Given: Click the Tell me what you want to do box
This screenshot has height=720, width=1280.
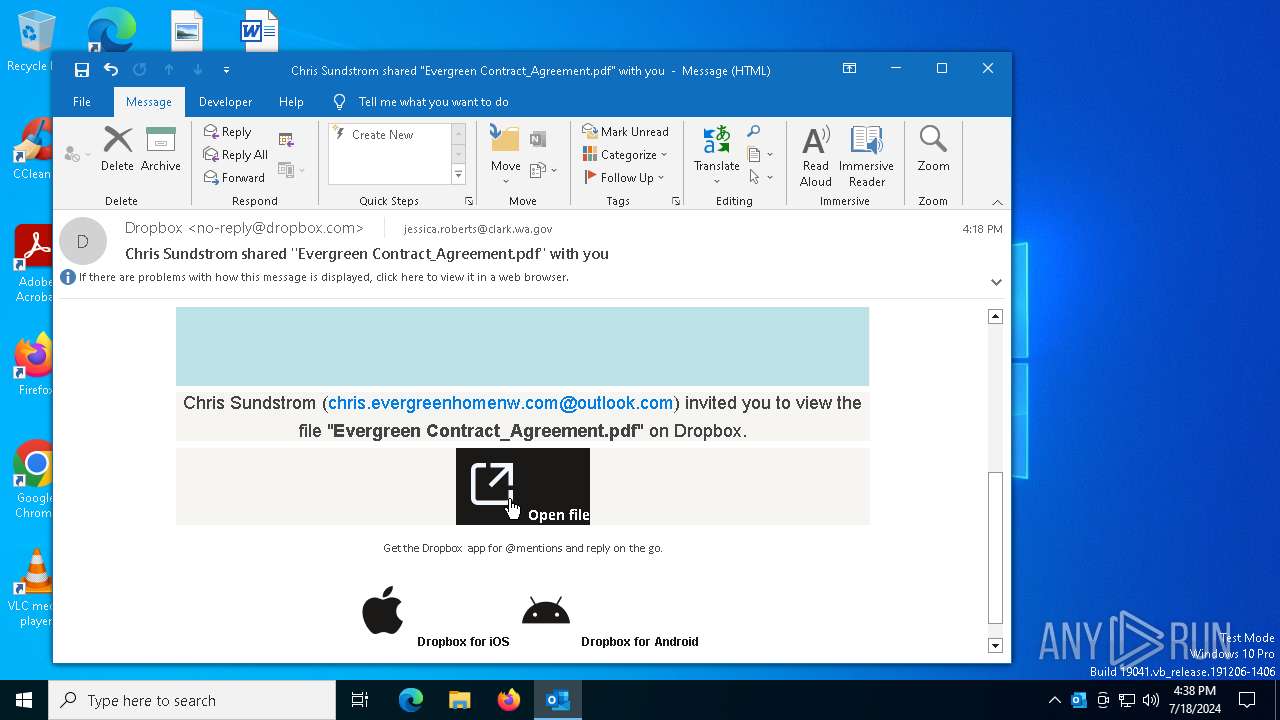Looking at the screenshot, I should (433, 102).
